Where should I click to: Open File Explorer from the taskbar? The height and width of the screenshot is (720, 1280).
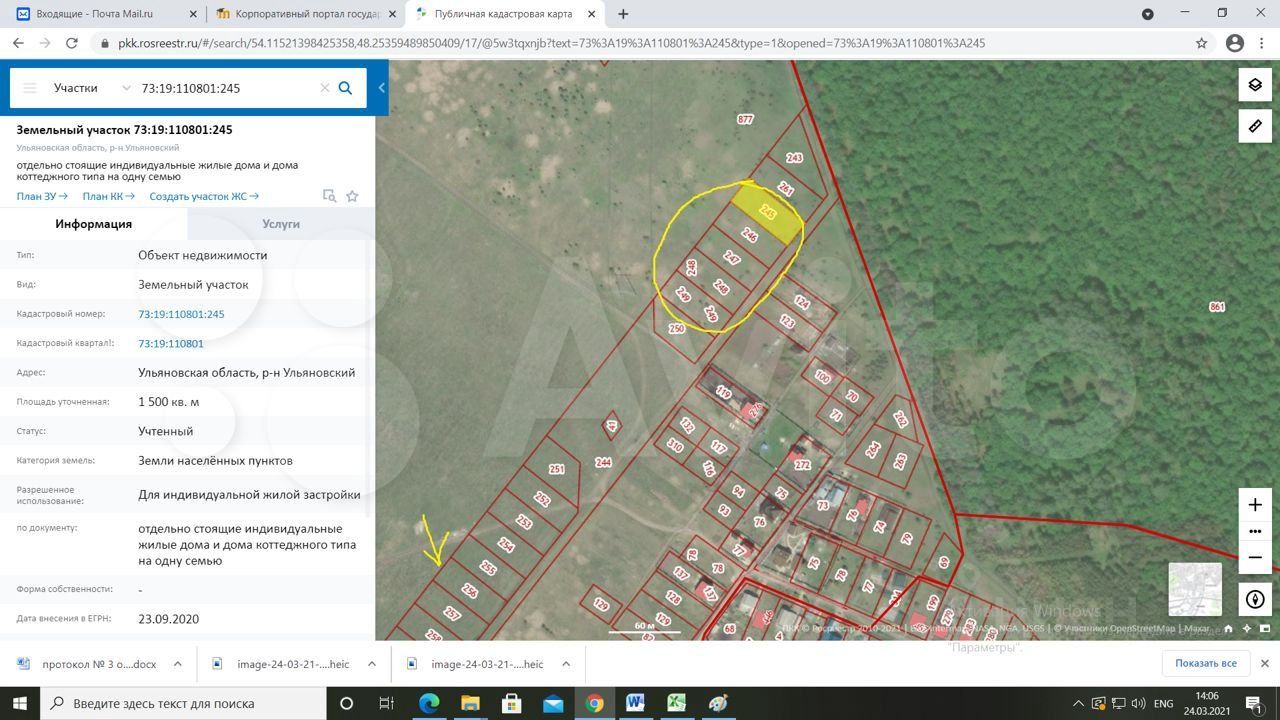470,703
